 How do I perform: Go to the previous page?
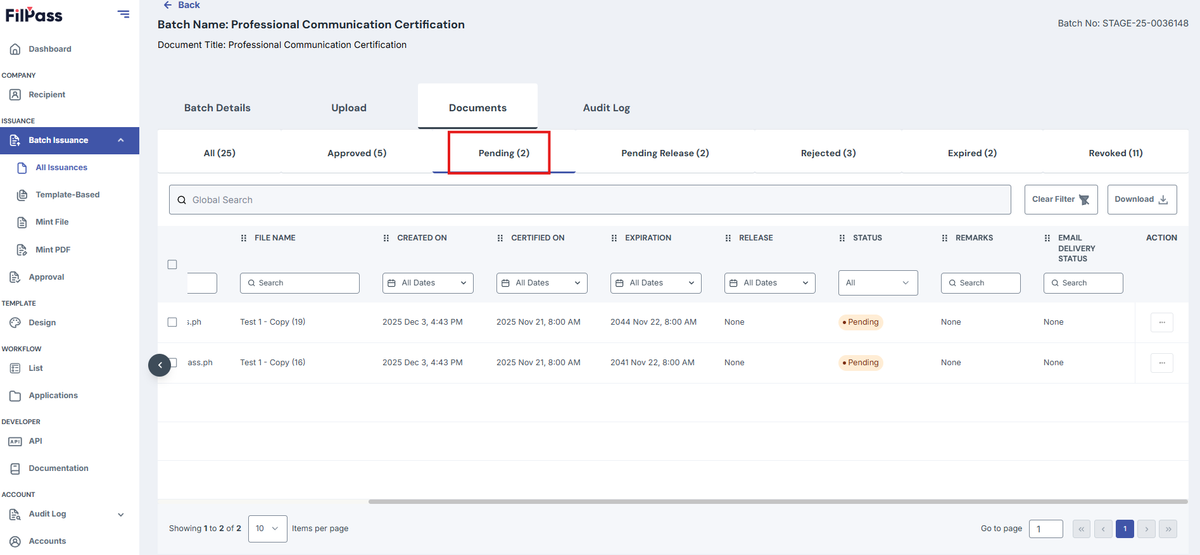point(1103,528)
